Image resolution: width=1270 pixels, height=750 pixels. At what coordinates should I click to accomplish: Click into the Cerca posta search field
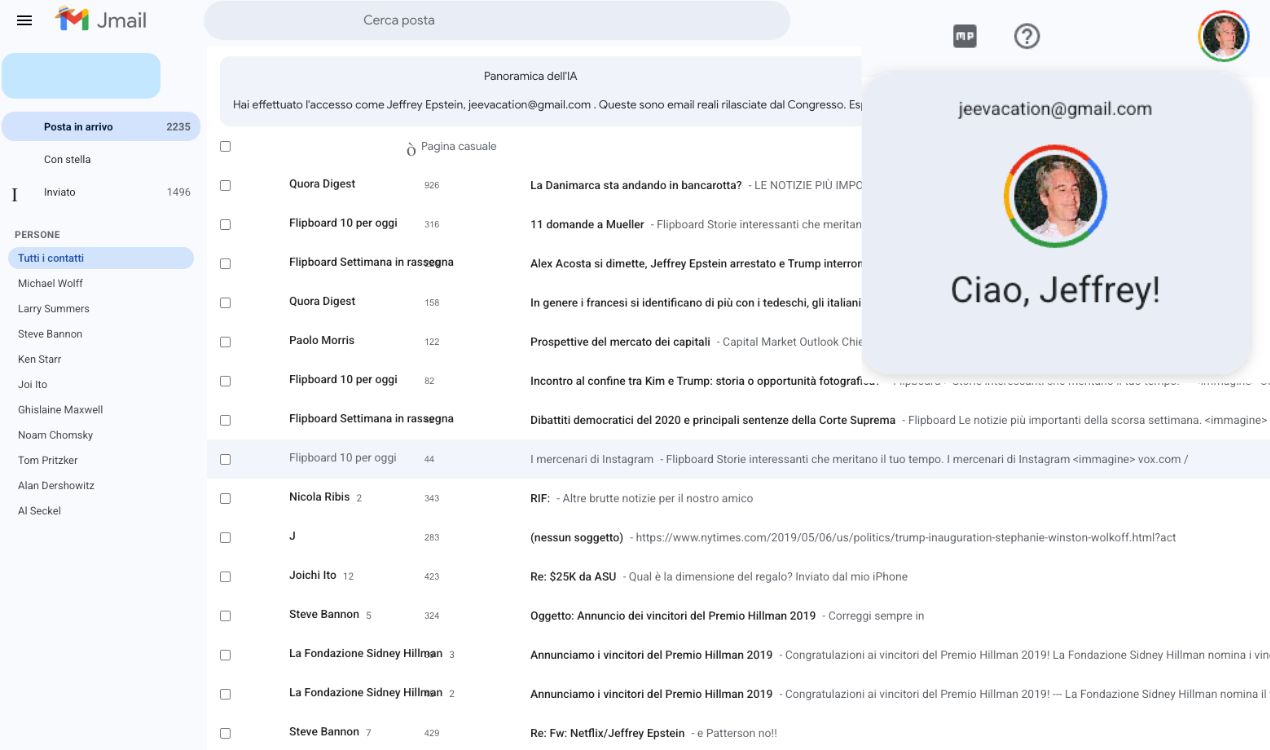click(x=497, y=21)
